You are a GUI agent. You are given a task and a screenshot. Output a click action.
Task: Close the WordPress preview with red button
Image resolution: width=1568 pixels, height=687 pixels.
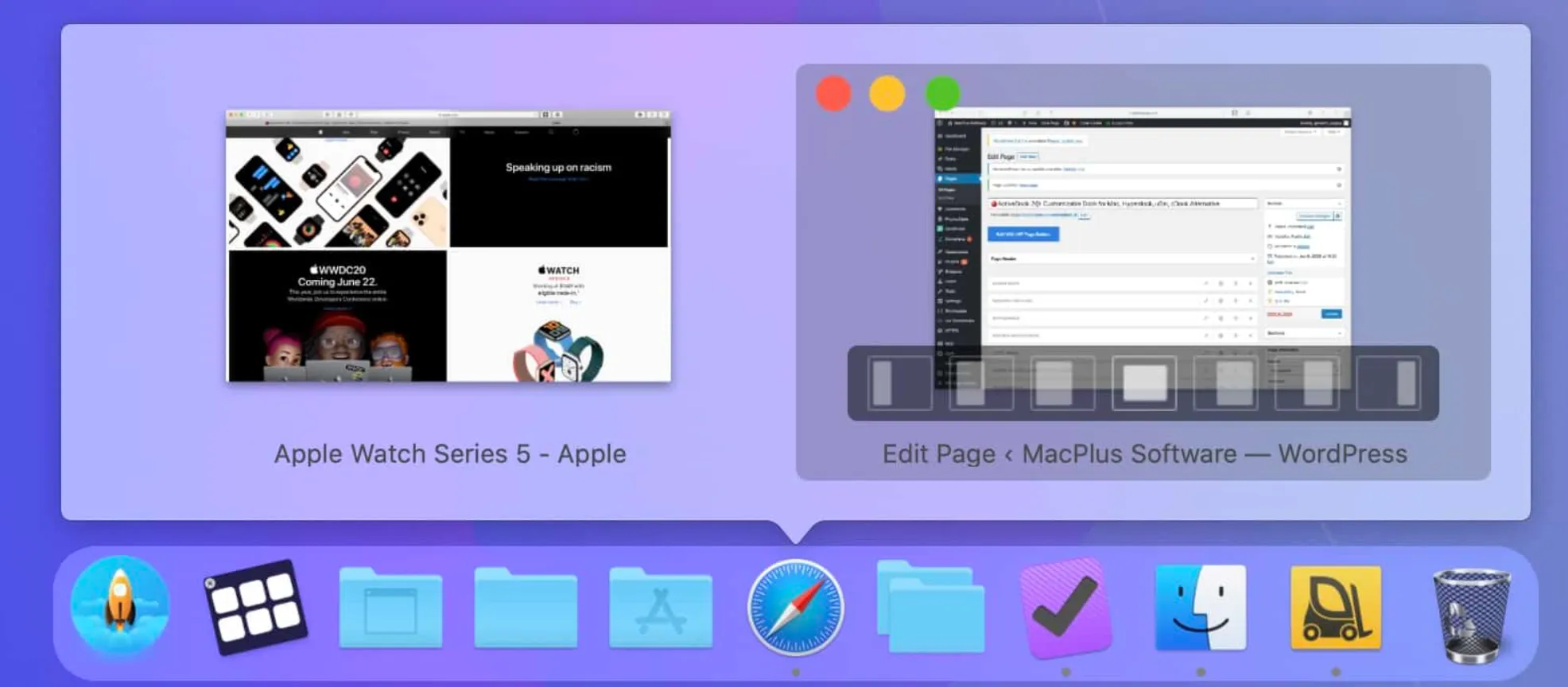833,94
